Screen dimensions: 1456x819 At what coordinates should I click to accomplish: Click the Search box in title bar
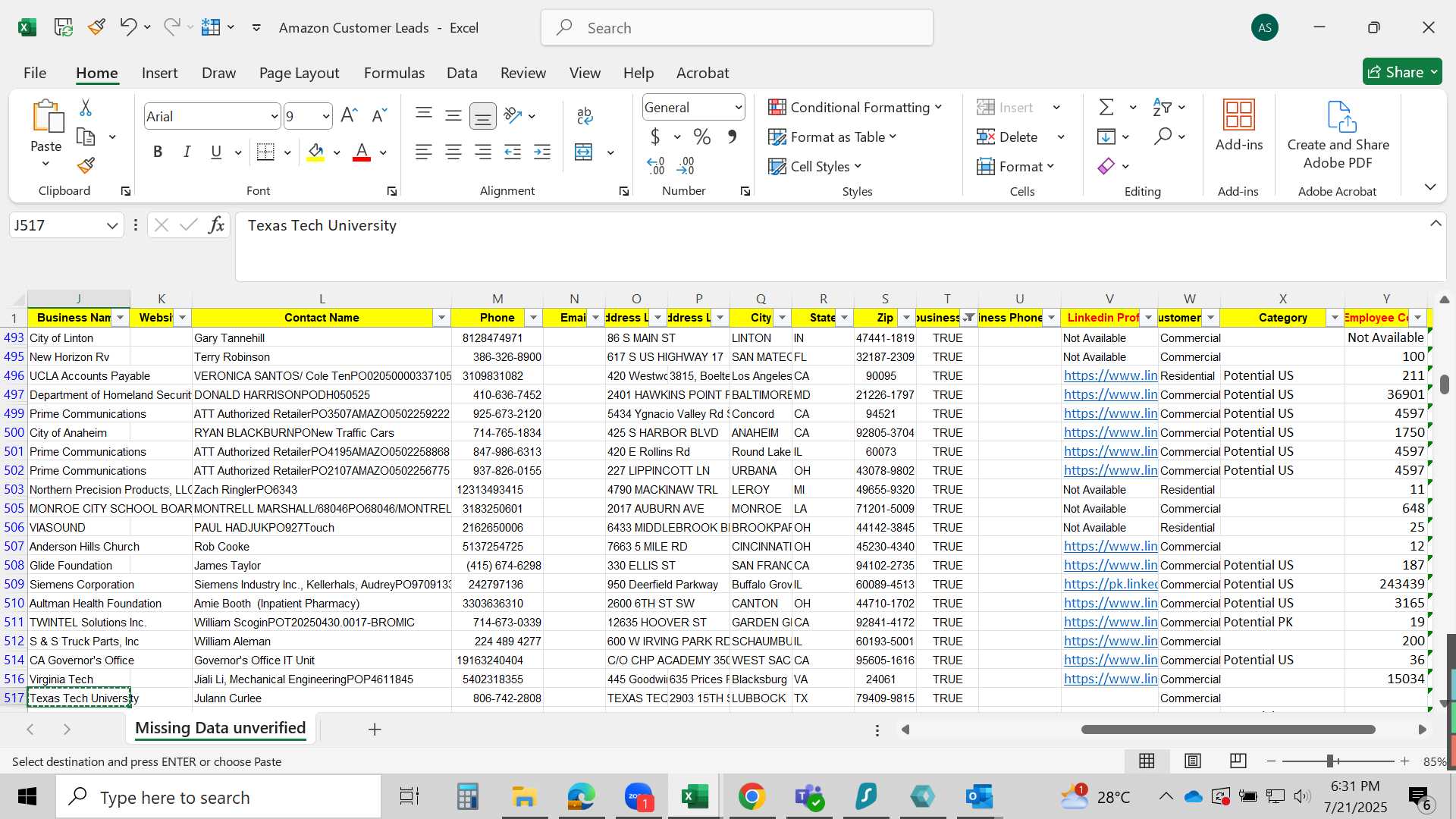pos(737,28)
